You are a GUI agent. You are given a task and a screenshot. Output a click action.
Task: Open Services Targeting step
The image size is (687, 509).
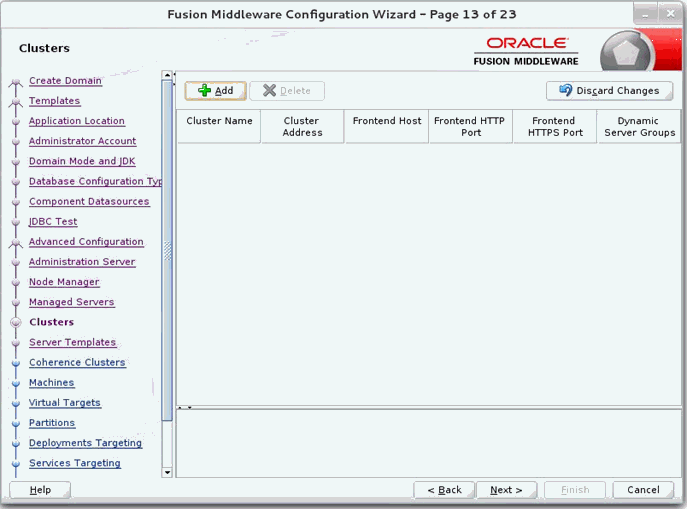[x=74, y=463]
